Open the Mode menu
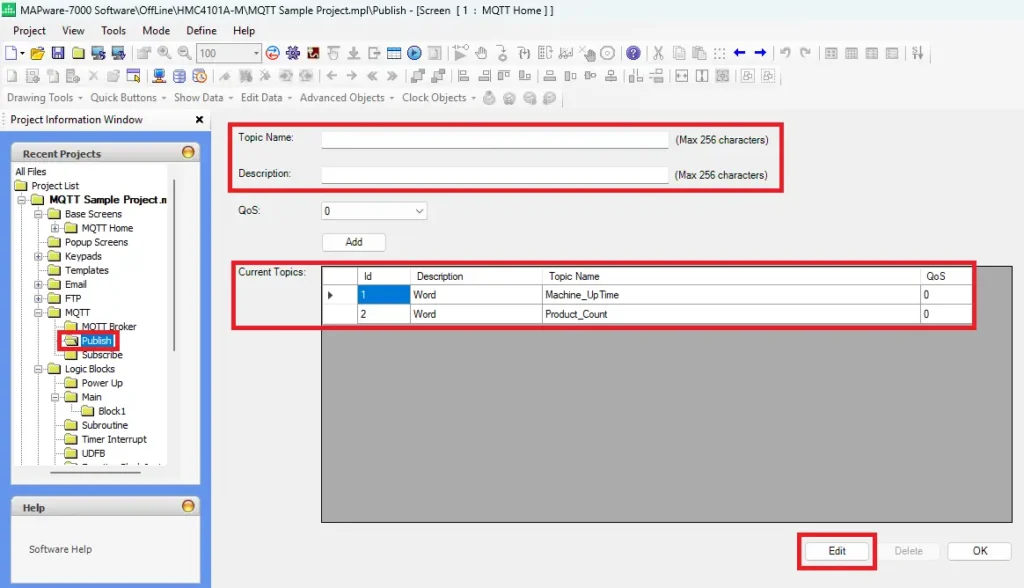The width and height of the screenshot is (1024, 588). pos(155,30)
